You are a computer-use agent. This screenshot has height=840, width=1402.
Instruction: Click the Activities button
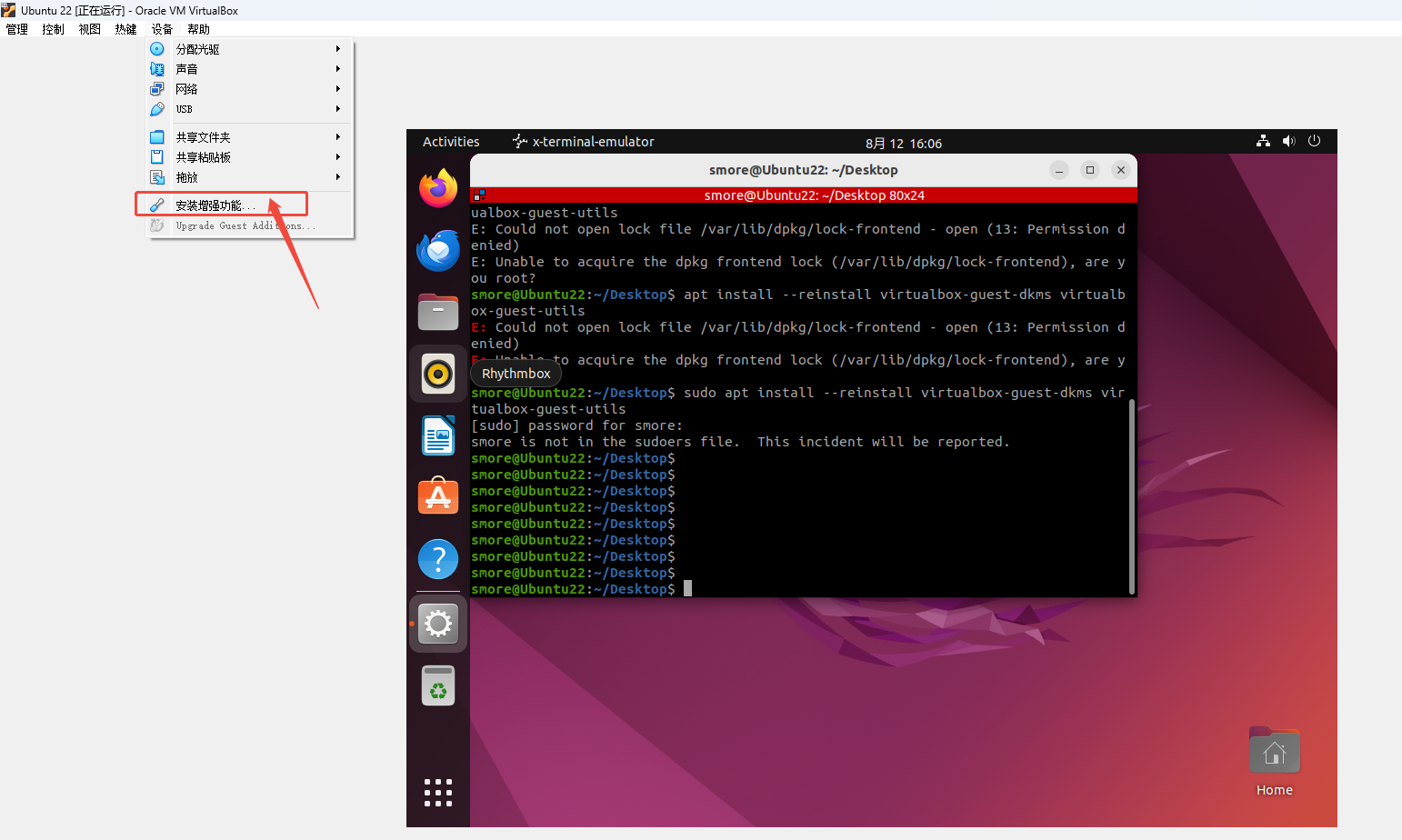tap(451, 142)
